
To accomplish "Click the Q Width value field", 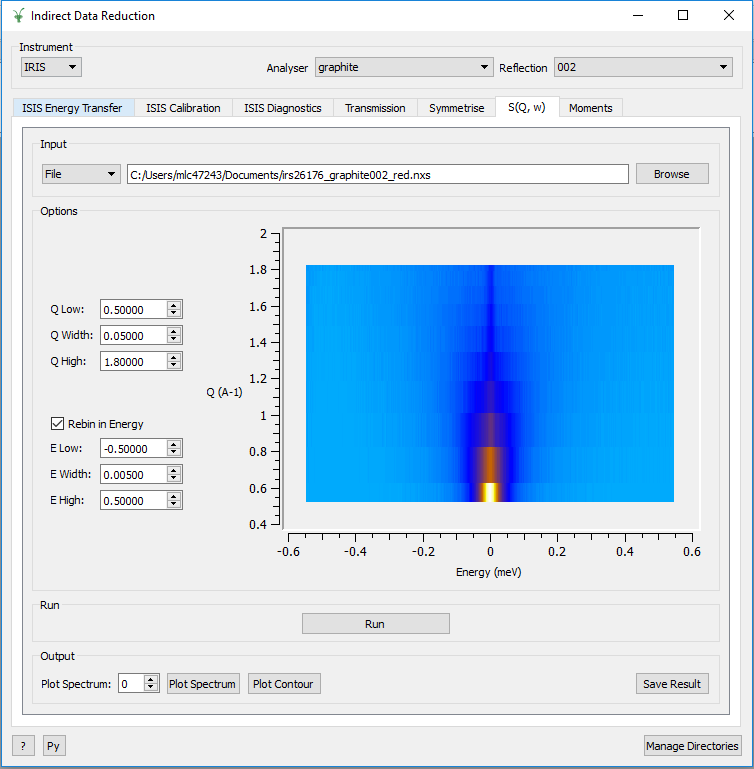I will (x=133, y=335).
